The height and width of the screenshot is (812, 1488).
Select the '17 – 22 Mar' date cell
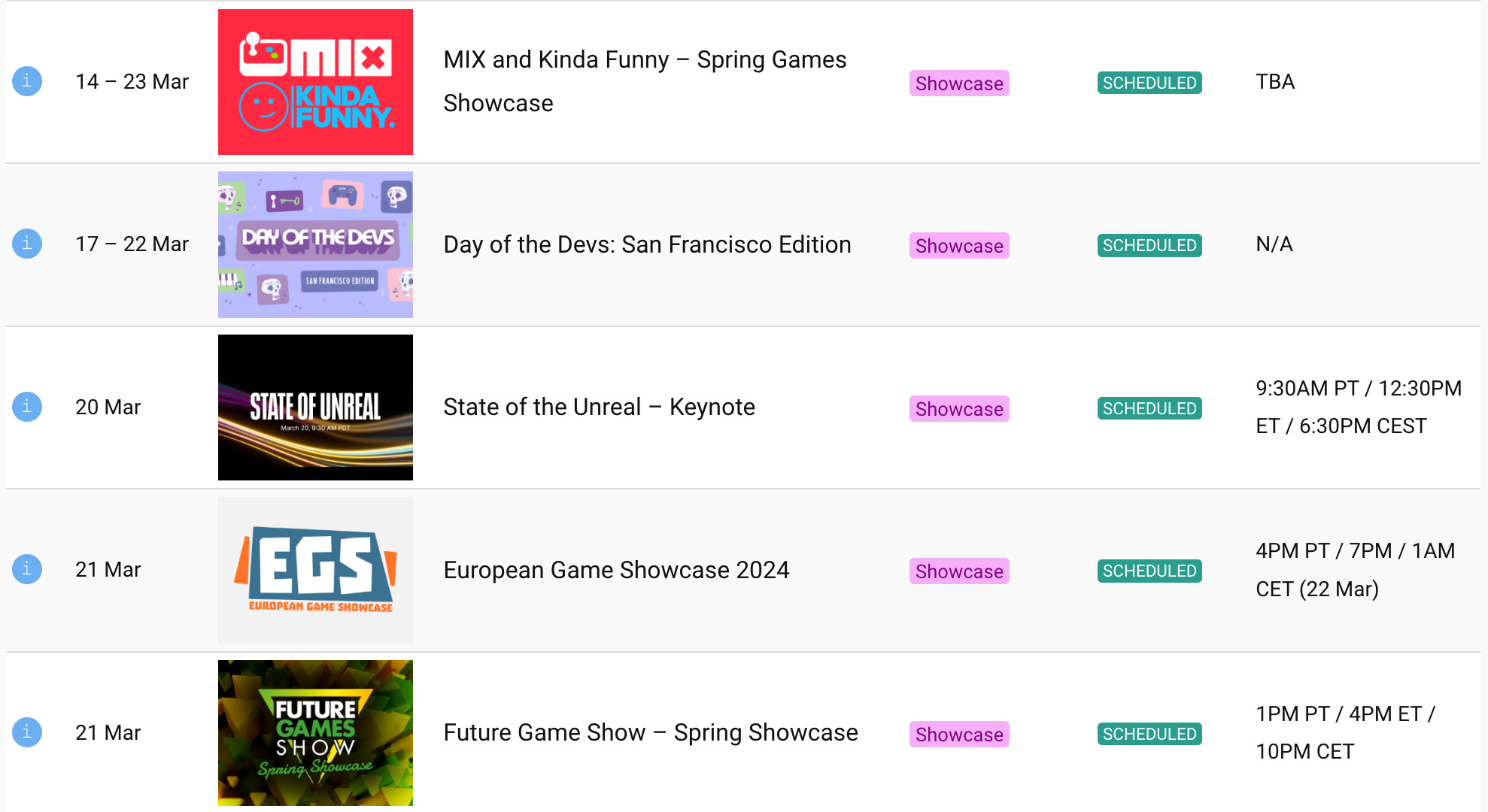click(132, 244)
